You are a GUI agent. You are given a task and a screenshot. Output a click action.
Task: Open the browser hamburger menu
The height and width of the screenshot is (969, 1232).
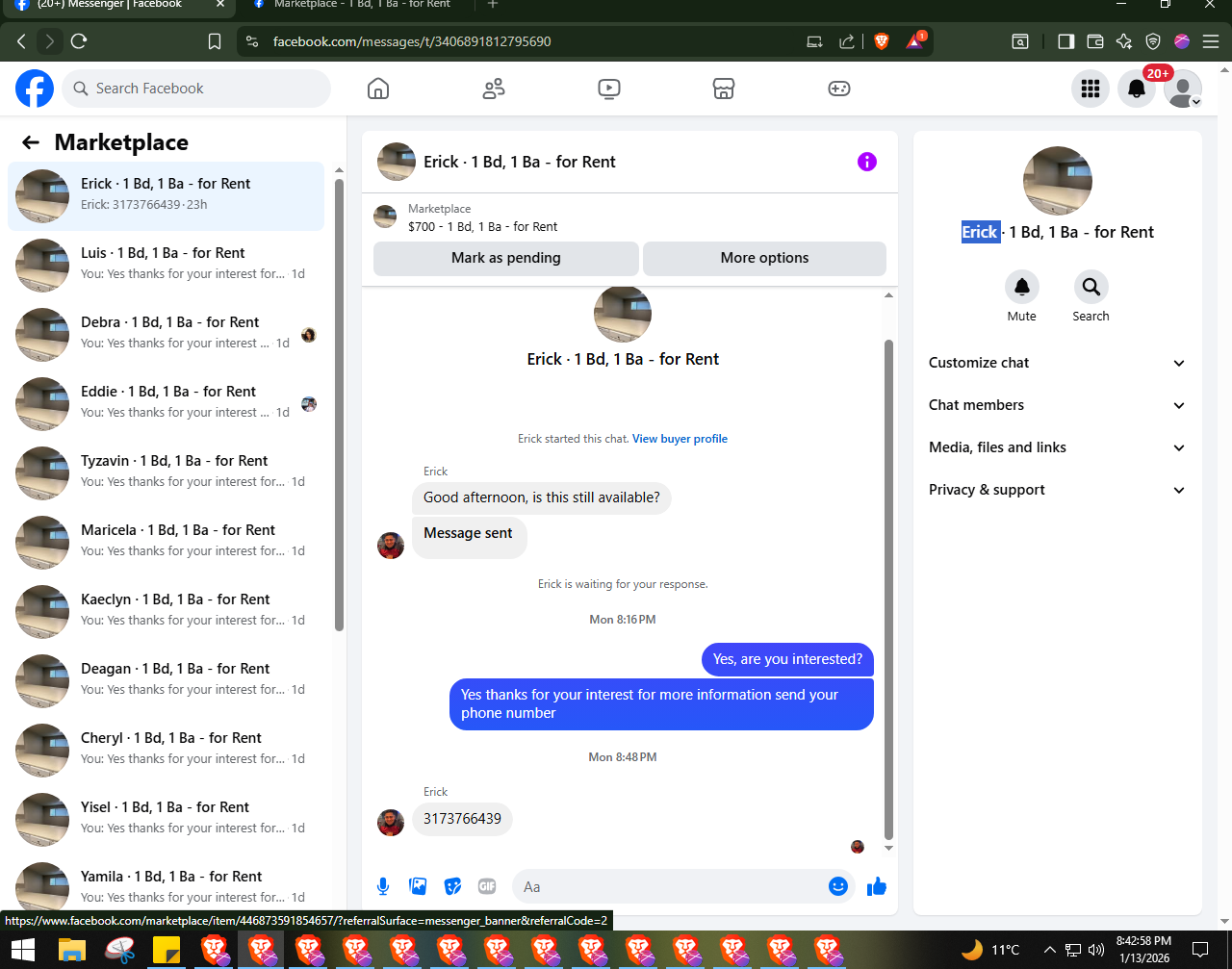[x=1211, y=41]
